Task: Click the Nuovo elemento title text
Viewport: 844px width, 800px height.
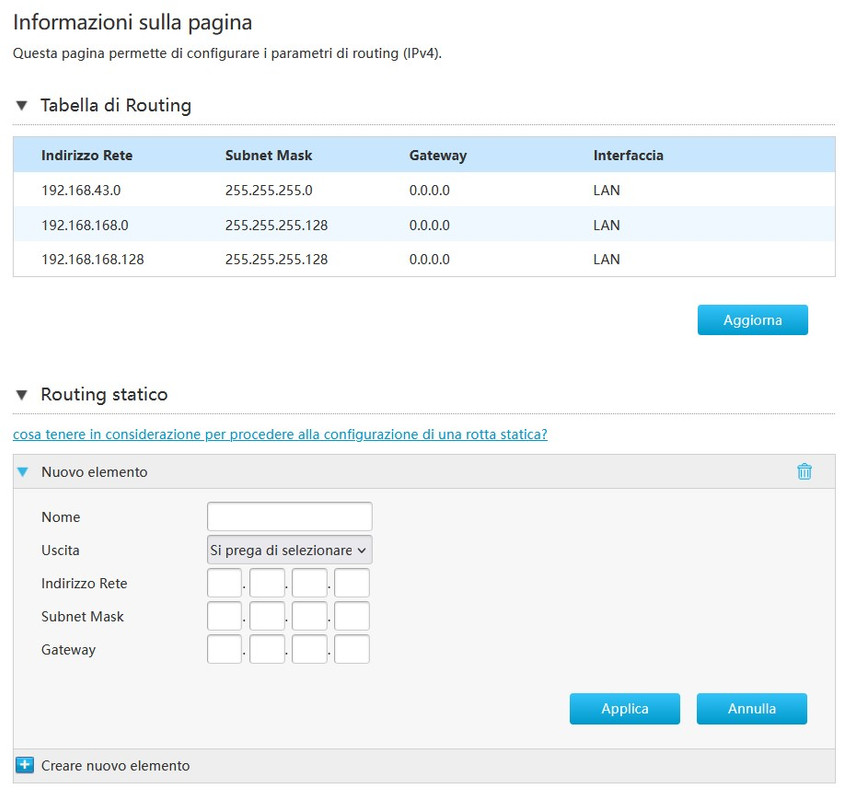Action: point(94,472)
